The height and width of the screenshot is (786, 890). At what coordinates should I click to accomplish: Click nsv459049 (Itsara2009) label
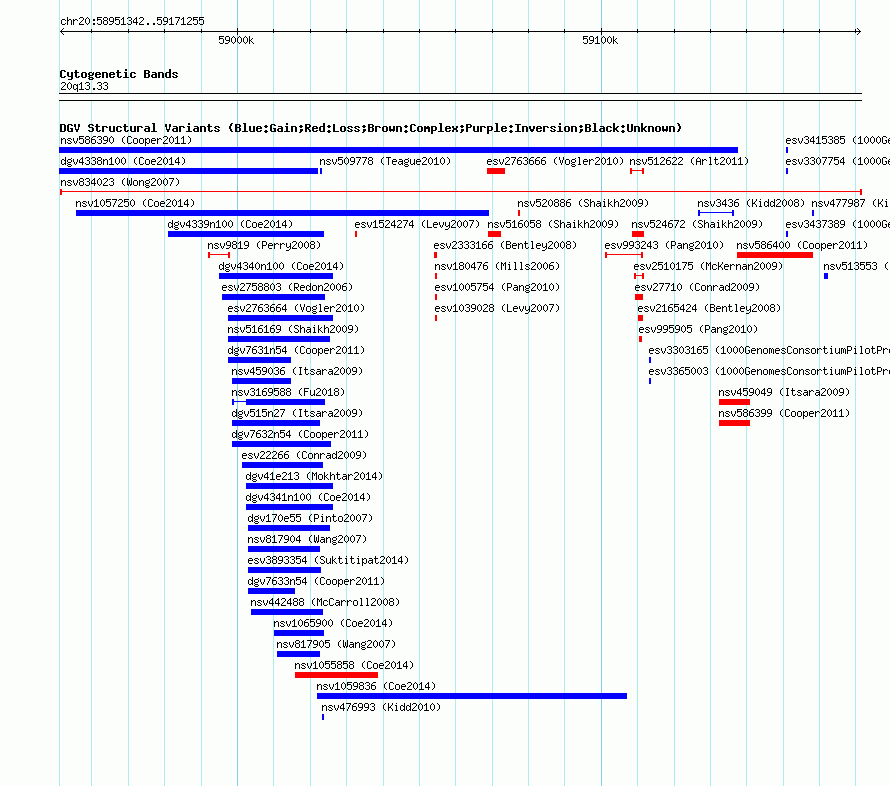[x=784, y=392]
